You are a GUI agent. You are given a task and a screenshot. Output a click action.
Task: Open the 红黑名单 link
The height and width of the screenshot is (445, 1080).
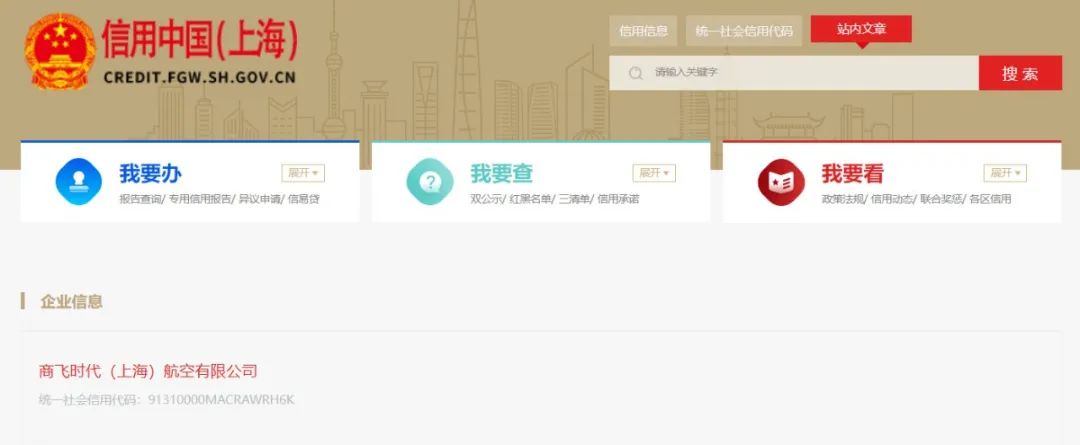pos(530,199)
